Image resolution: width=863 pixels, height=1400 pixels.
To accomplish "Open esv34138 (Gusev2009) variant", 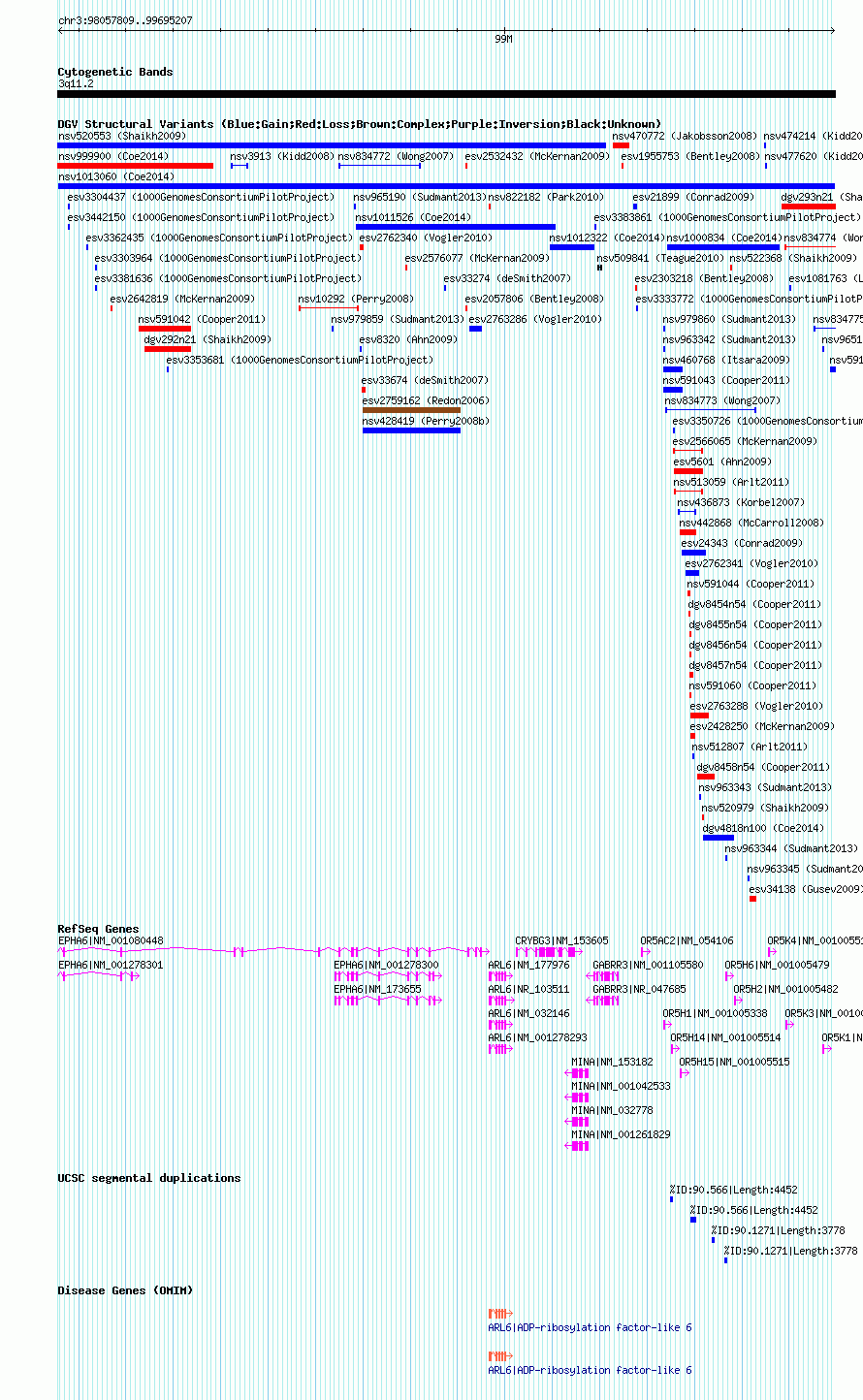I will click(805, 889).
